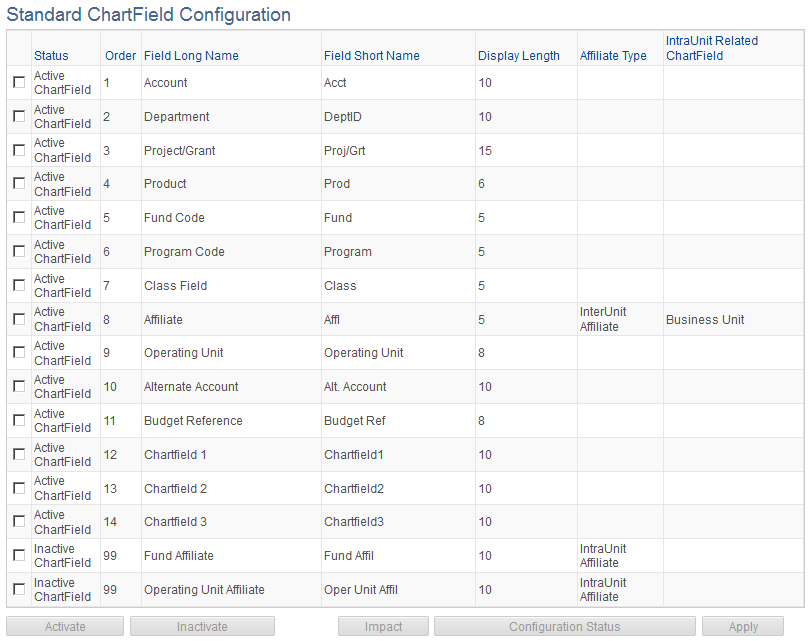Sort by Field Short Name

point(371,55)
